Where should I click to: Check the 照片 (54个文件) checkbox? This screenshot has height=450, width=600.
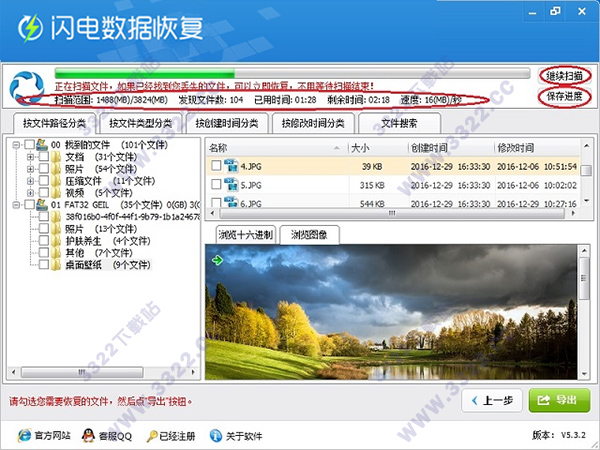click(44, 168)
